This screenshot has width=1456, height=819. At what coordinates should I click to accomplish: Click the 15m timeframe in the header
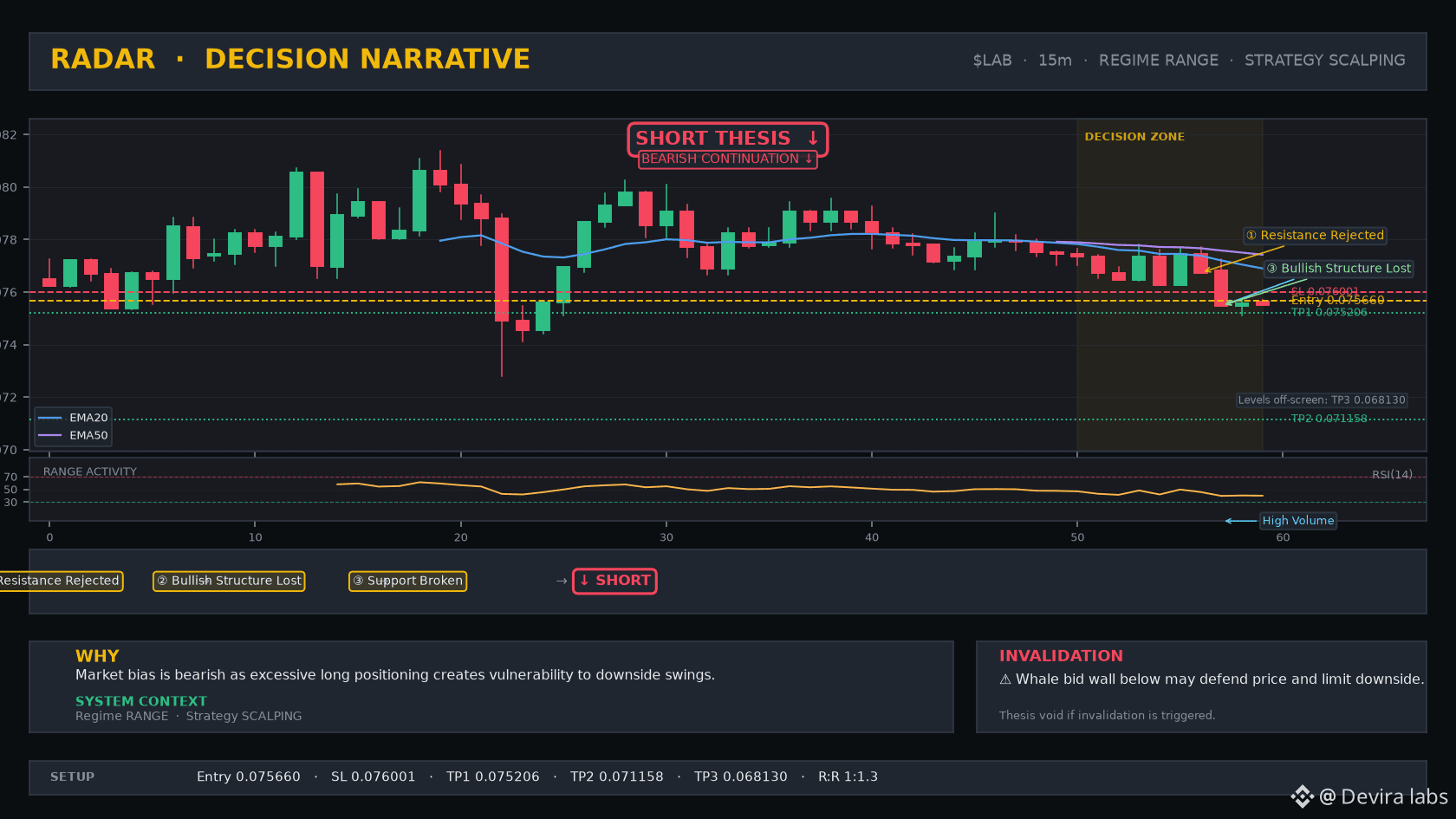[1055, 61]
